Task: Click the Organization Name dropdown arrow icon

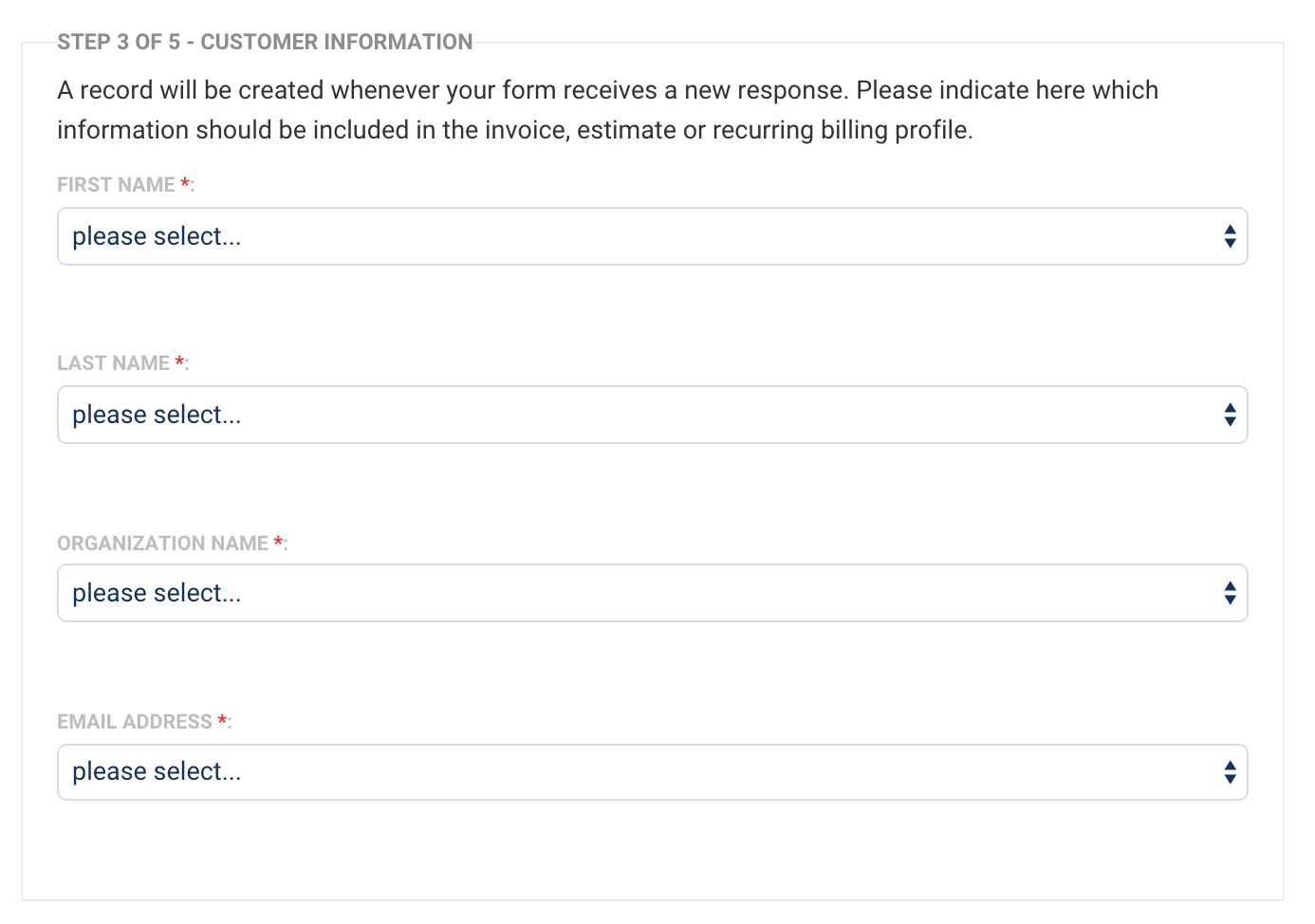Action: tap(1230, 593)
